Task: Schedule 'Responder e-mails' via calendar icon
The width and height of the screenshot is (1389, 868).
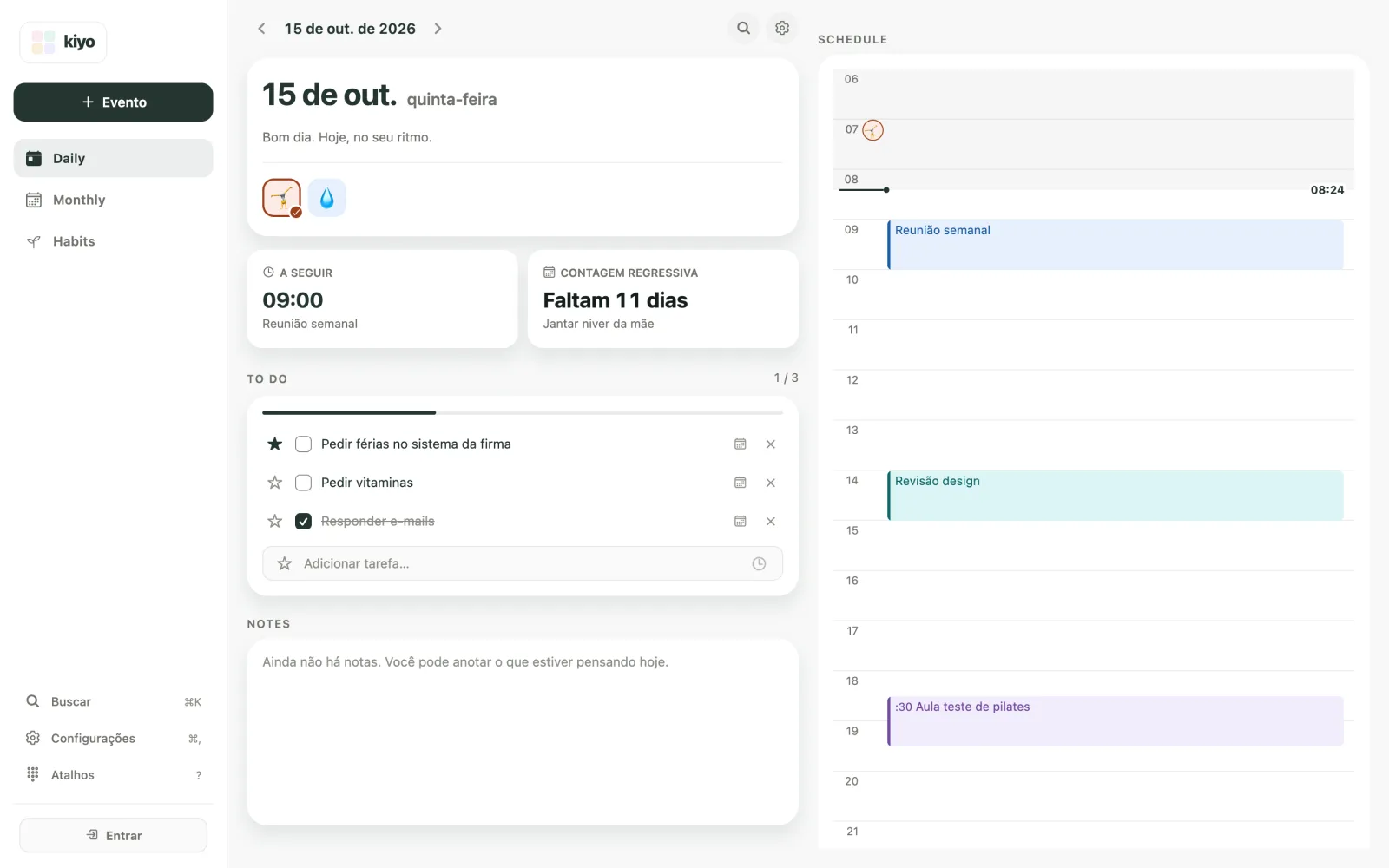Action: [x=741, y=521]
